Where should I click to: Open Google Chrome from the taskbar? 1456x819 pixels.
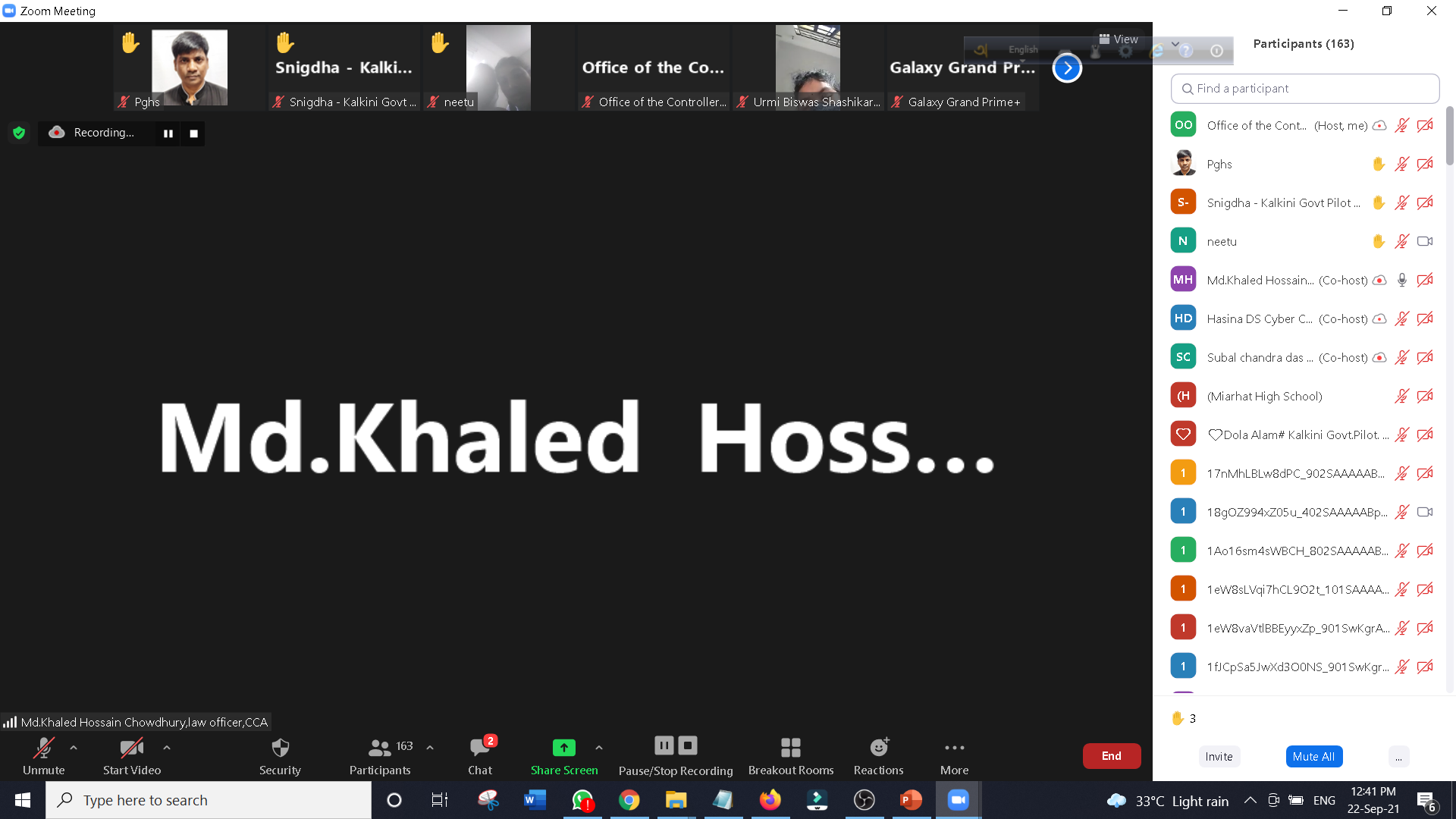(629, 800)
